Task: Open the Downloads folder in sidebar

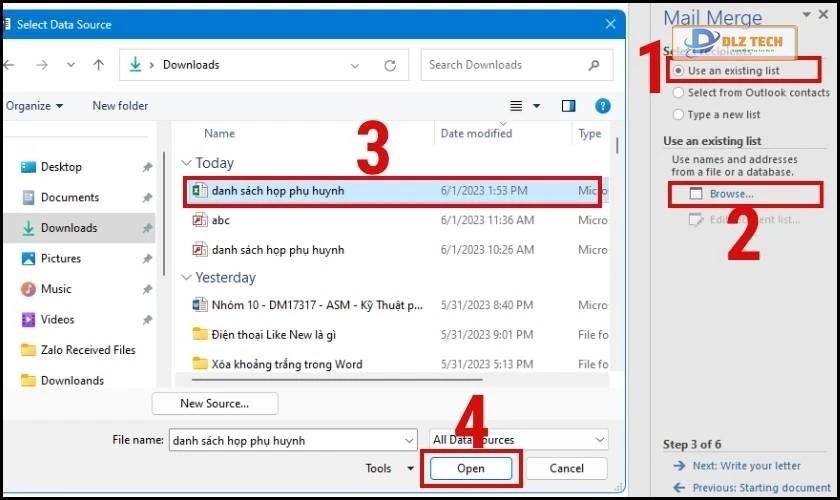Action: pos(69,228)
